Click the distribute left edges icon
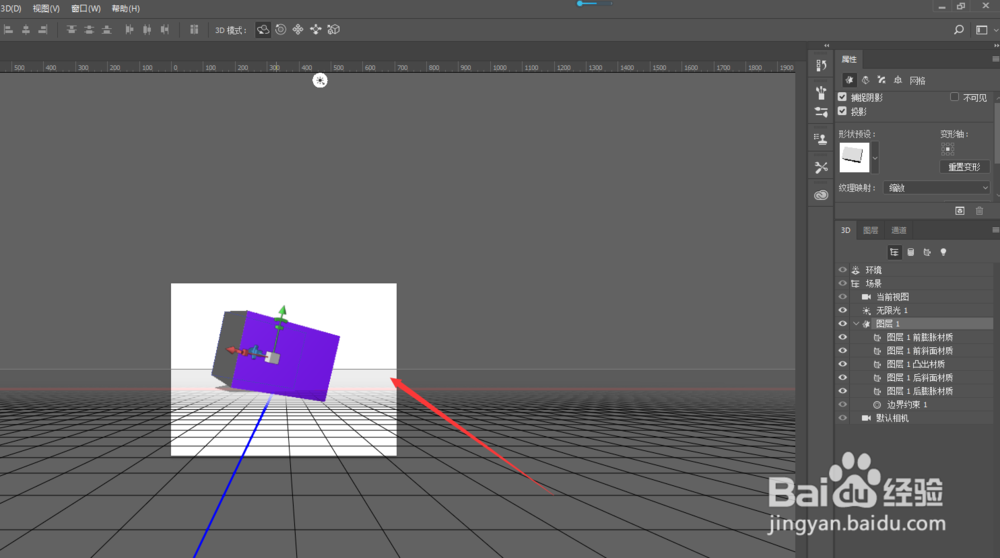Viewport: 1000px width, 558px height. (x=129, y=30)
